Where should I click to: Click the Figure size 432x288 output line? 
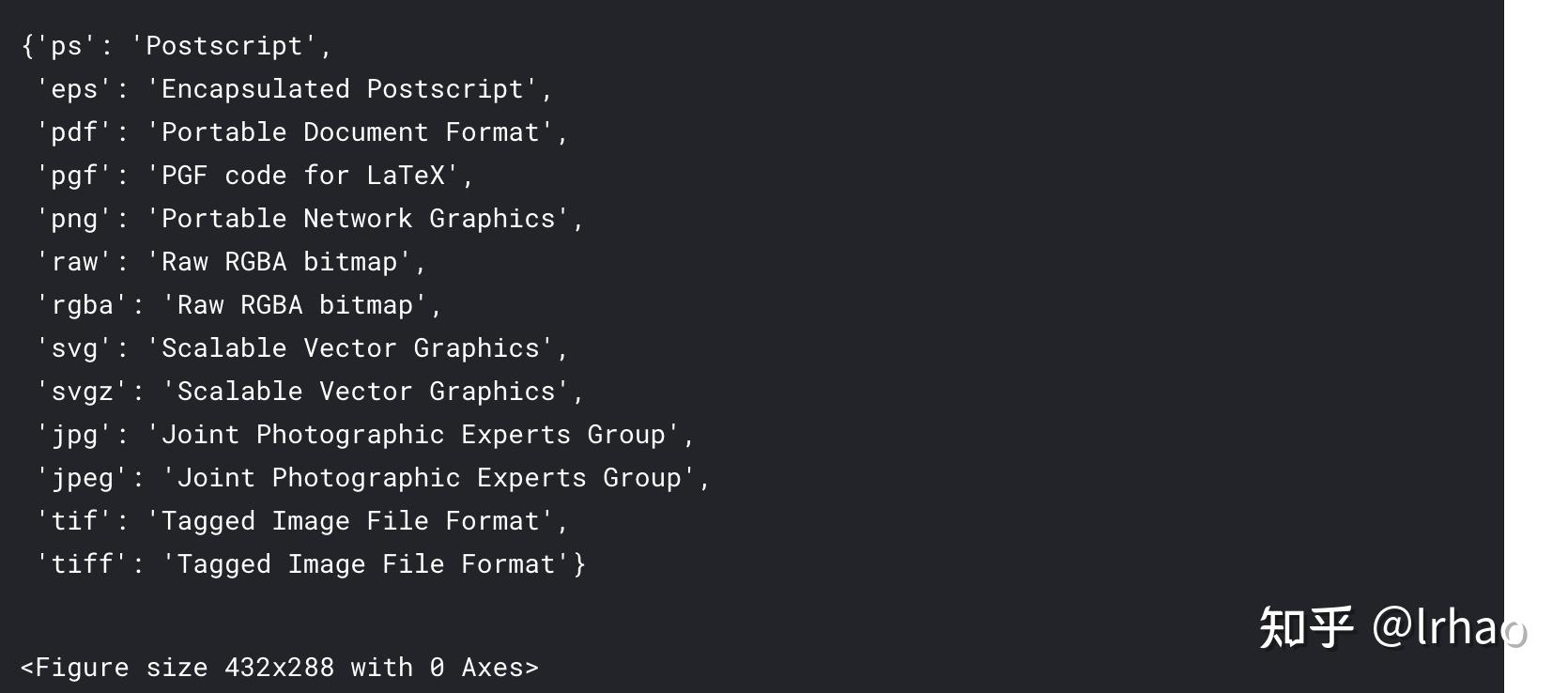point(280,668)
